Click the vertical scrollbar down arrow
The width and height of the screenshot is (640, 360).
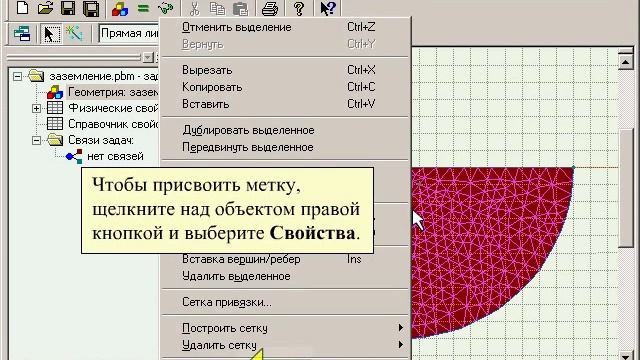(625, 356)
